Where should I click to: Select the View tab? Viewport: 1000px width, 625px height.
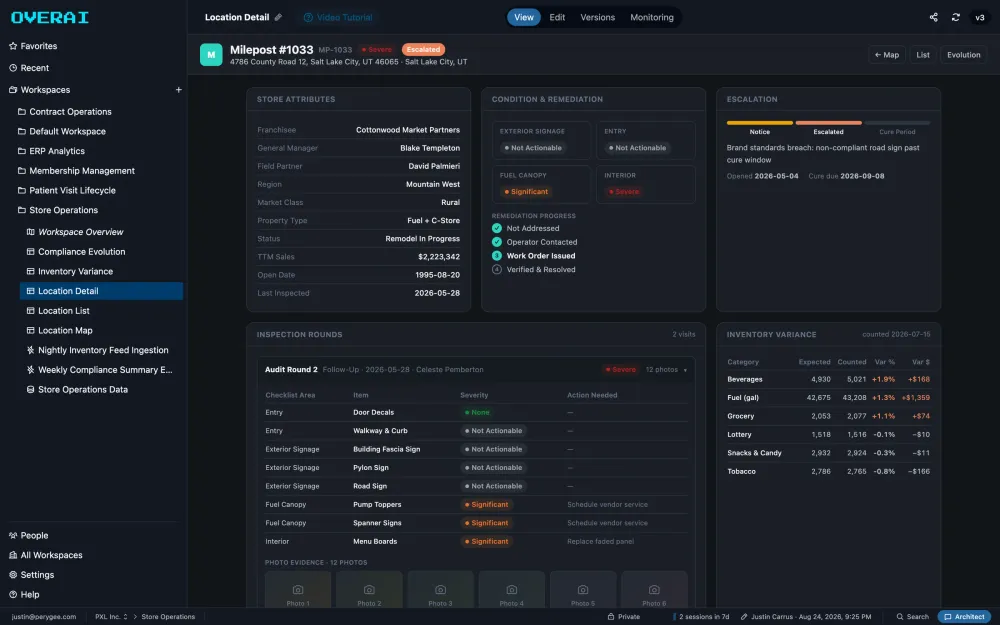pyautogui.click(x=524, y=17)
